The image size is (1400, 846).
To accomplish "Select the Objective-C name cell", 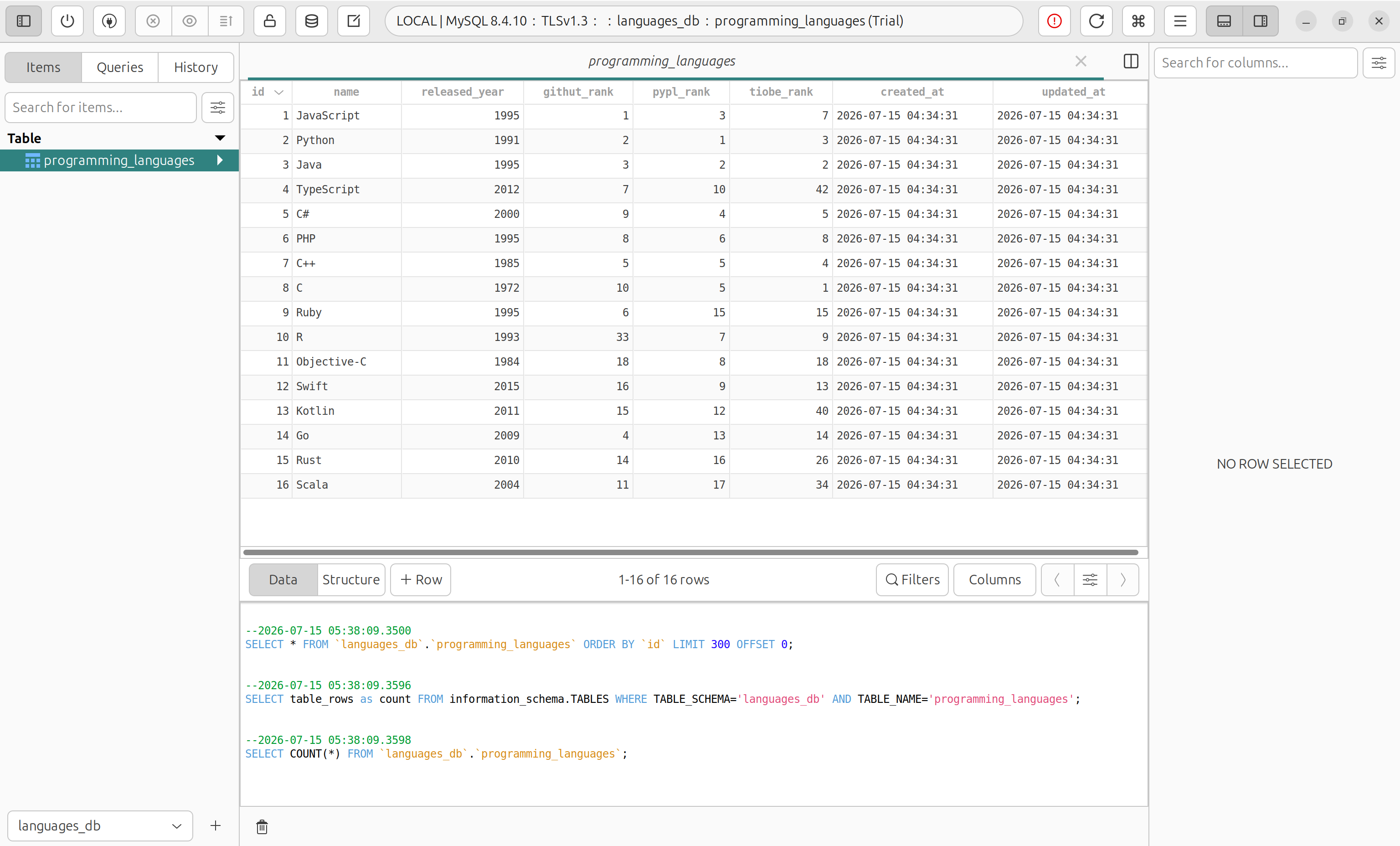I will 346,362.
